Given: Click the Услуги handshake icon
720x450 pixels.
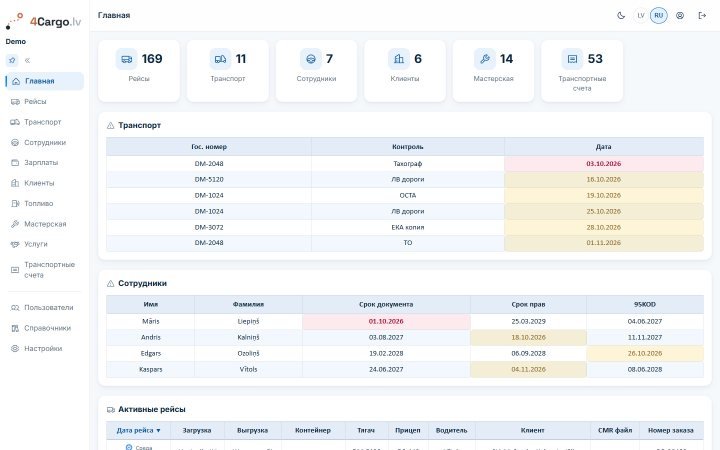Looking at the screenshot, I should pos(15,244).
